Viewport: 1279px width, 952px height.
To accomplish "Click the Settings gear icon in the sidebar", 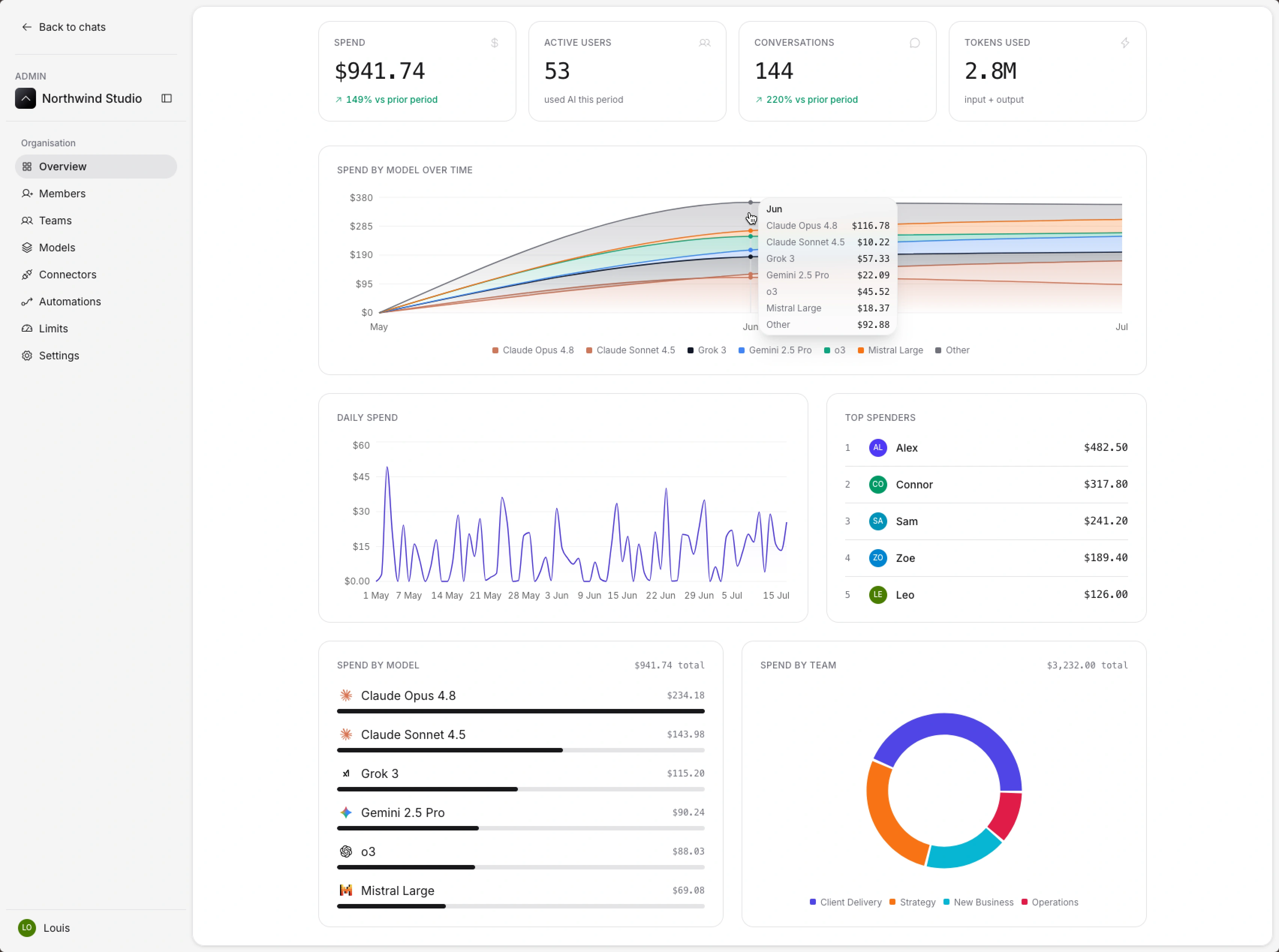I will (x=27, y=356).
